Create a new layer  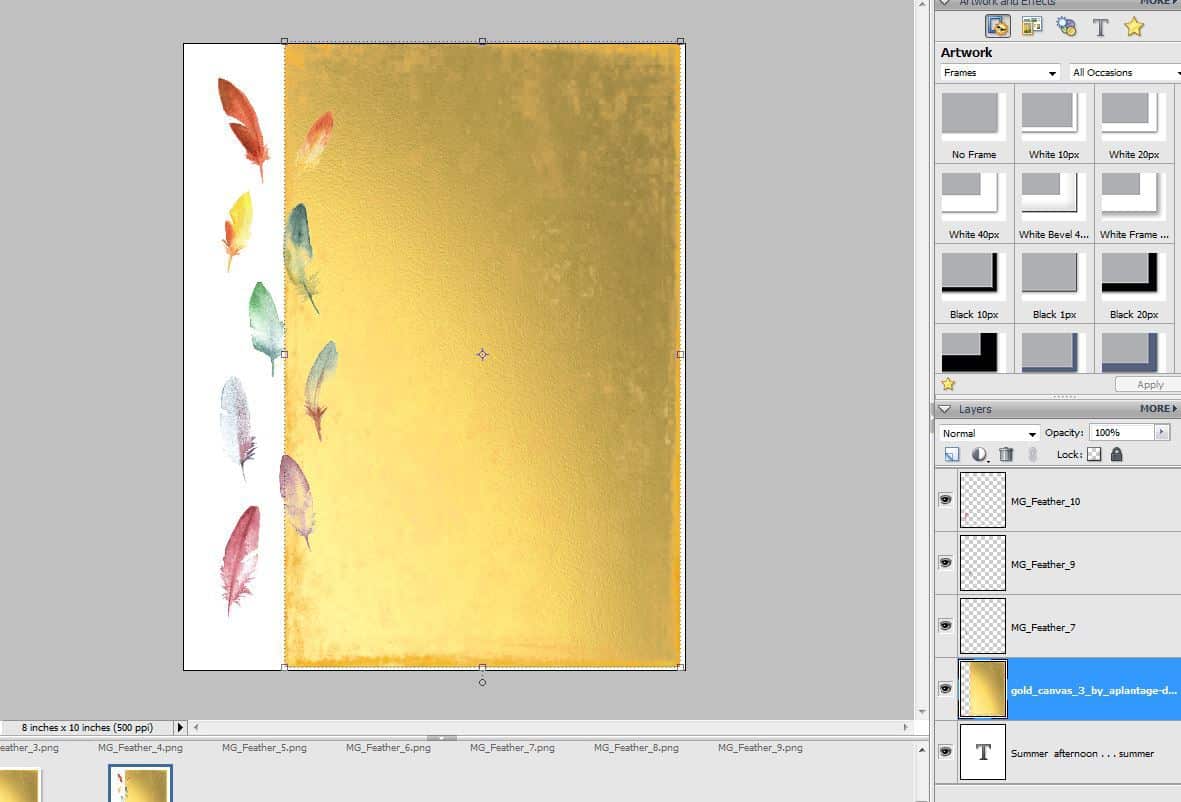click(951, 454)
